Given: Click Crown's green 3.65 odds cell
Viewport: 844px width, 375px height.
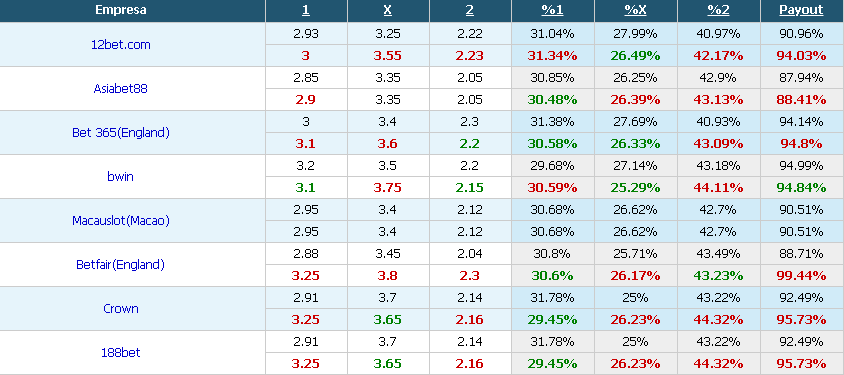Looking at the screenshot, I should point(388,320).
